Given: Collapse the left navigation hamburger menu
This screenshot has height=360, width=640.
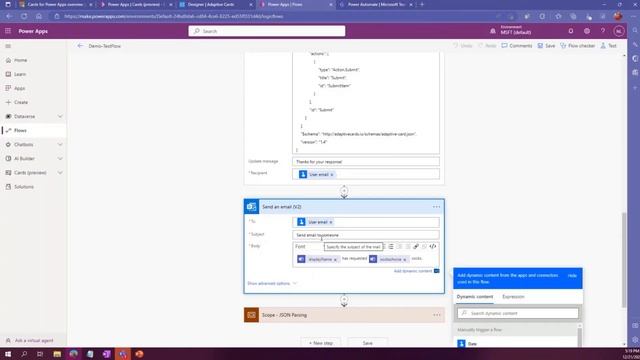Looking at the screenshot, I should point(8,46).
